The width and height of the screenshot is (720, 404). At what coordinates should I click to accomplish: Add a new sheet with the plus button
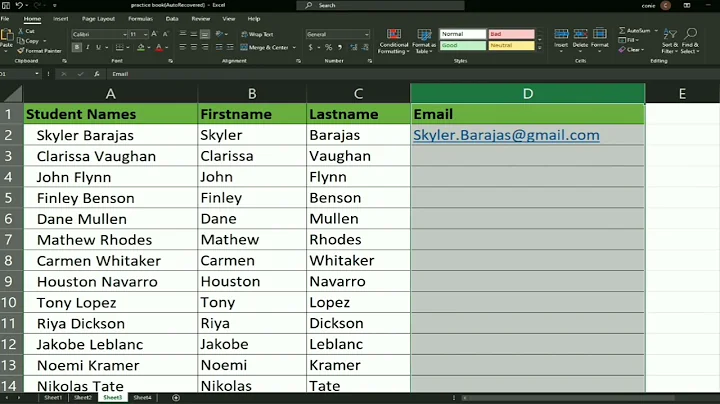(x=176, y=398)
